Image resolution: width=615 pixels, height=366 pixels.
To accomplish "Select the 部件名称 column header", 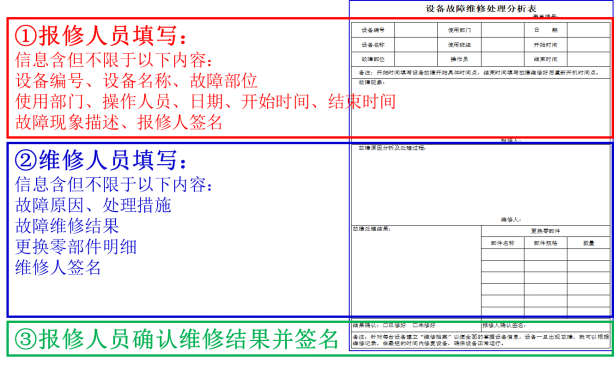I will (503, 243).
